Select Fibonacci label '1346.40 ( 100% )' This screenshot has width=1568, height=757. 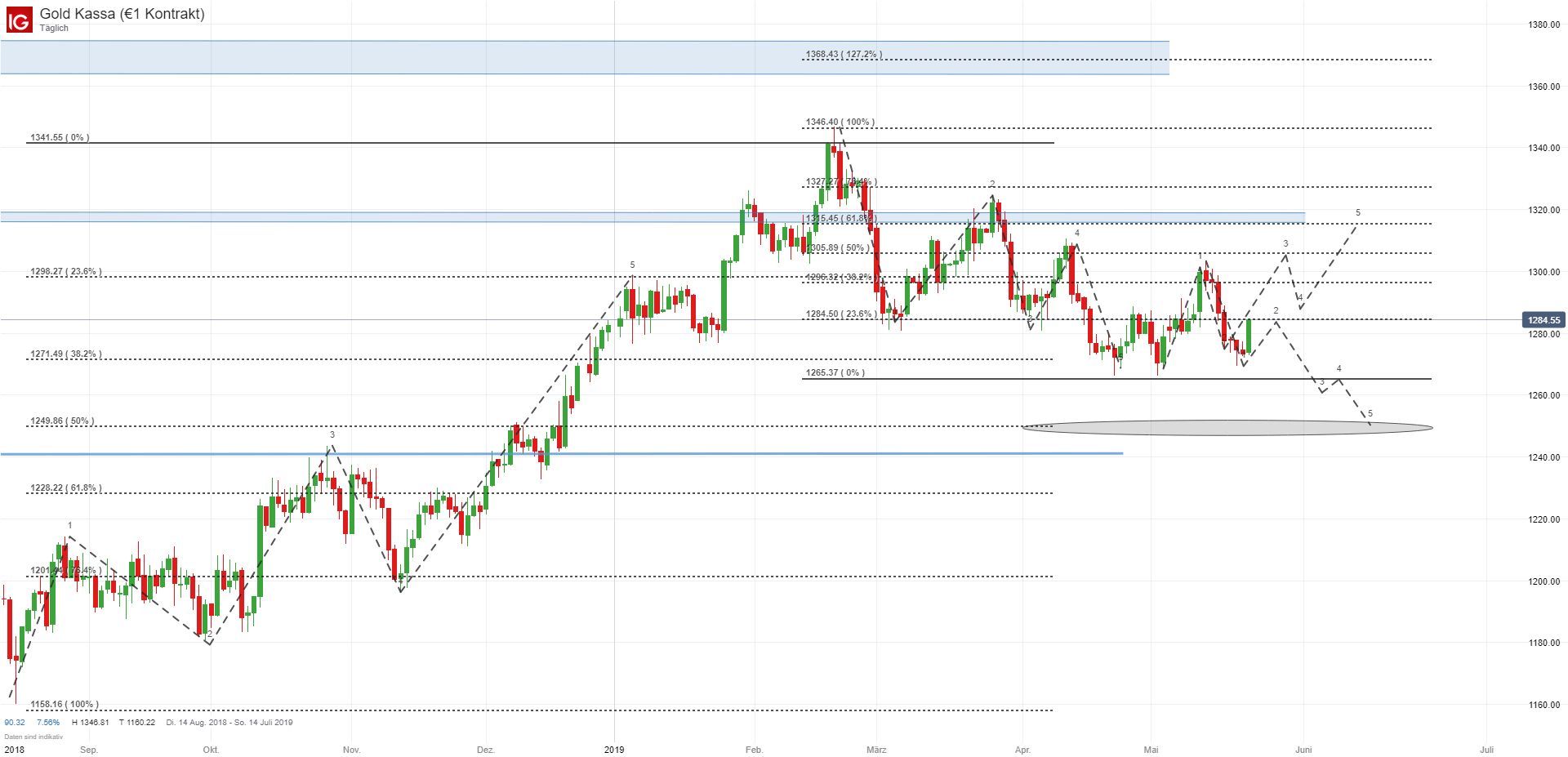pos(840,122)
